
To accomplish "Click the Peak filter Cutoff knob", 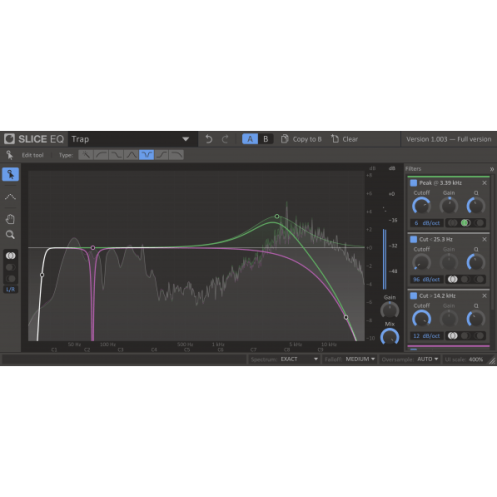I will (x=421, y=205).
